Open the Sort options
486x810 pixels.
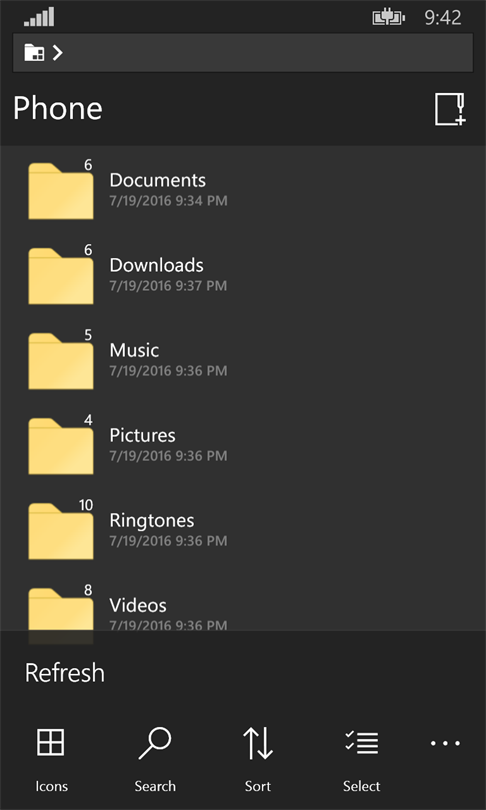[x=258, y=759]
